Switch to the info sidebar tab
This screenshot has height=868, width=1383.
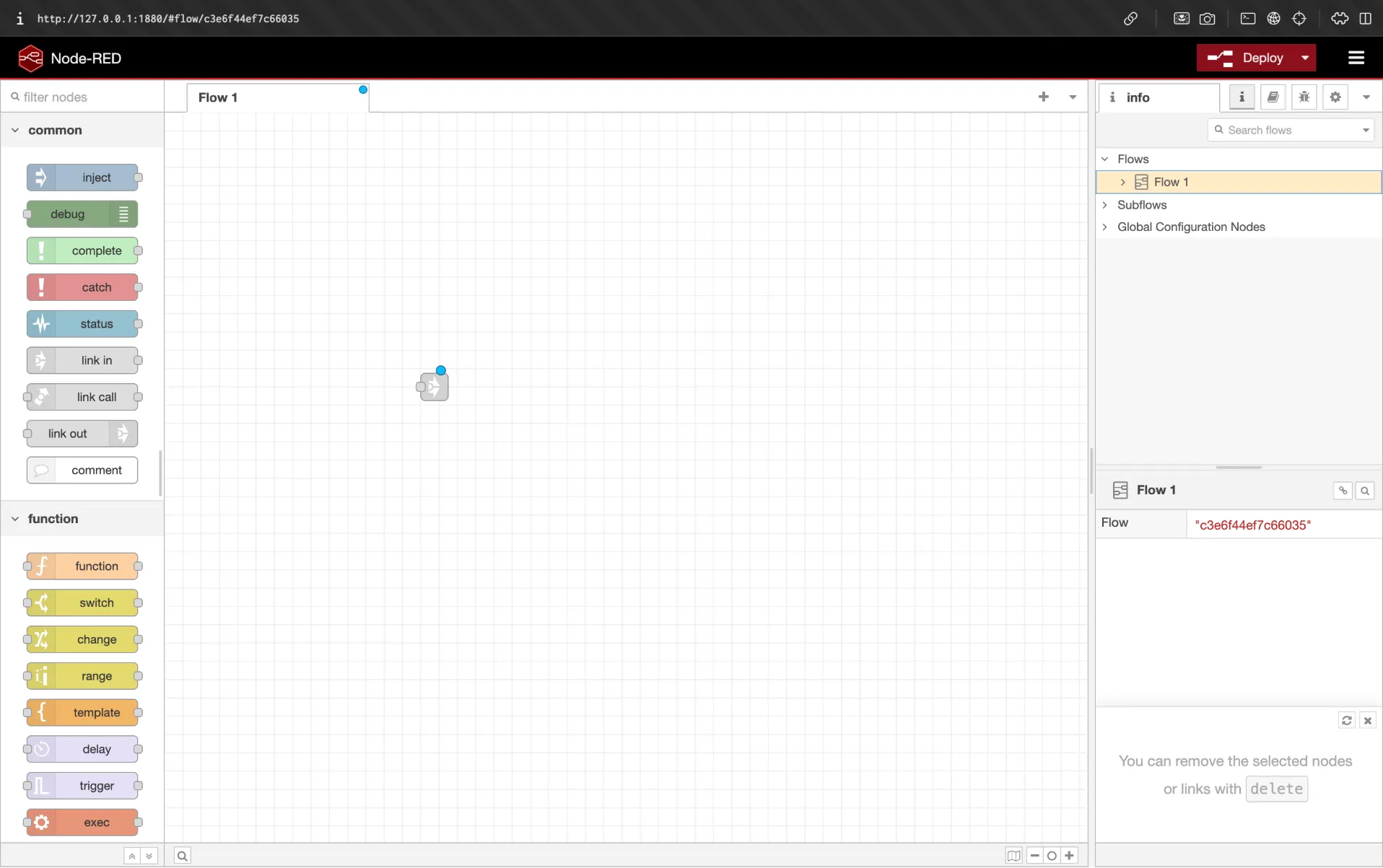tap(1241, 97)
